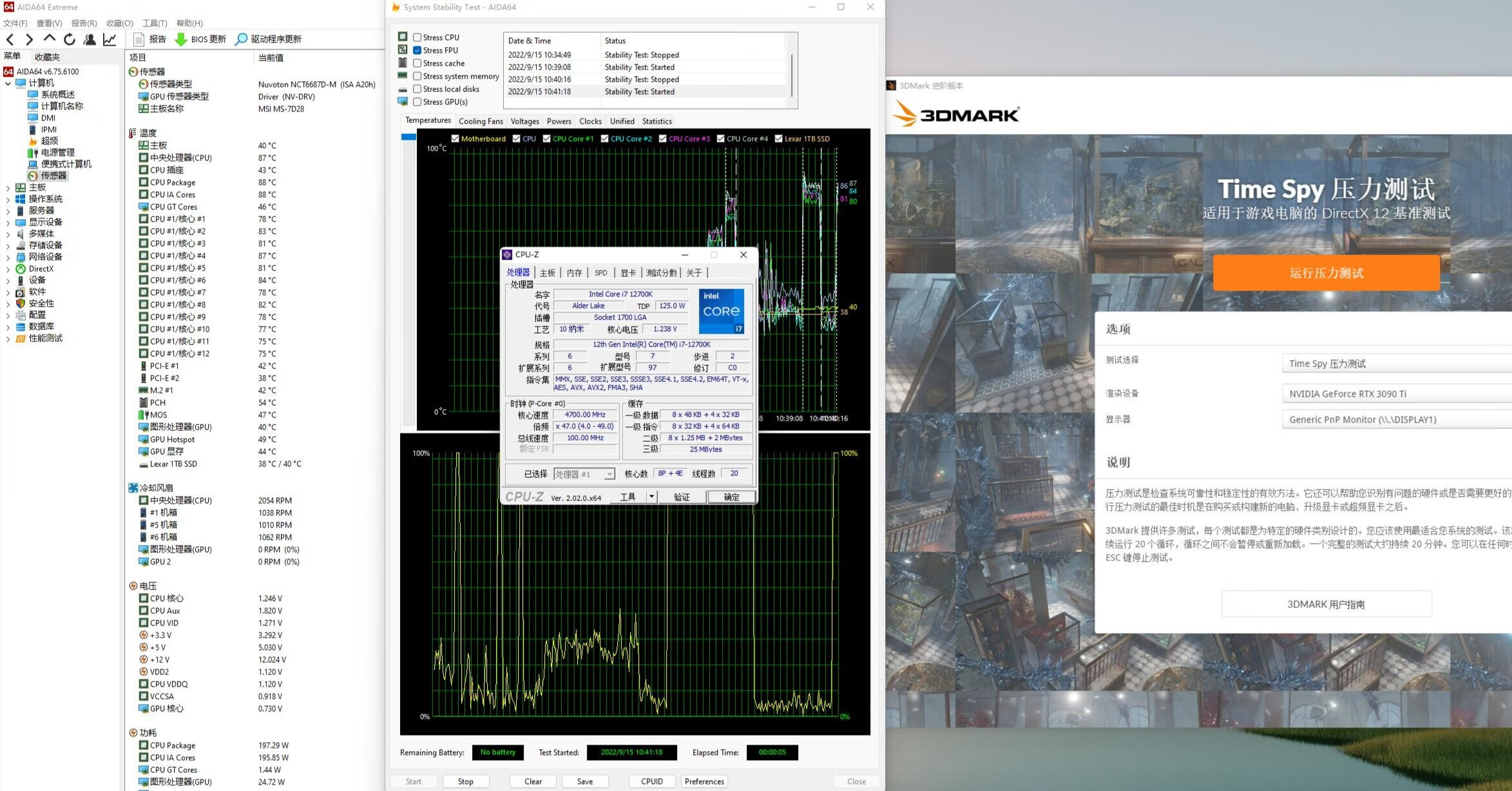This screenshot has width=1512, height=791.
Task: Click the Save button in stability test
Action: pos(585,781)
